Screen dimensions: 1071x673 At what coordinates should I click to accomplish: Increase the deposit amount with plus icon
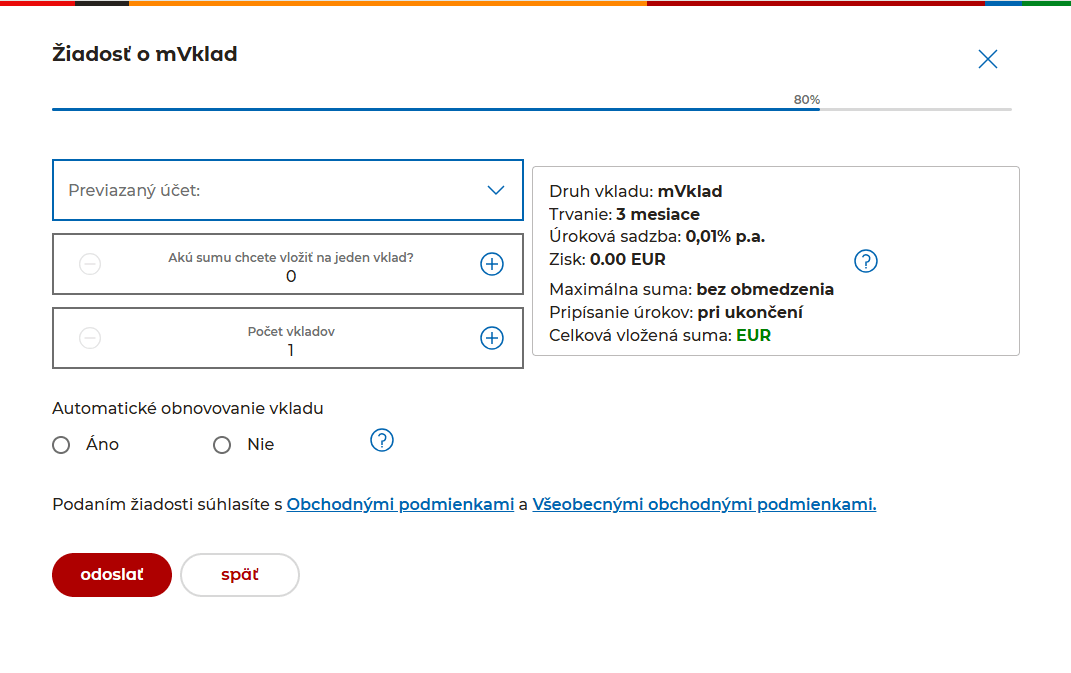click(x=491, y=264)
